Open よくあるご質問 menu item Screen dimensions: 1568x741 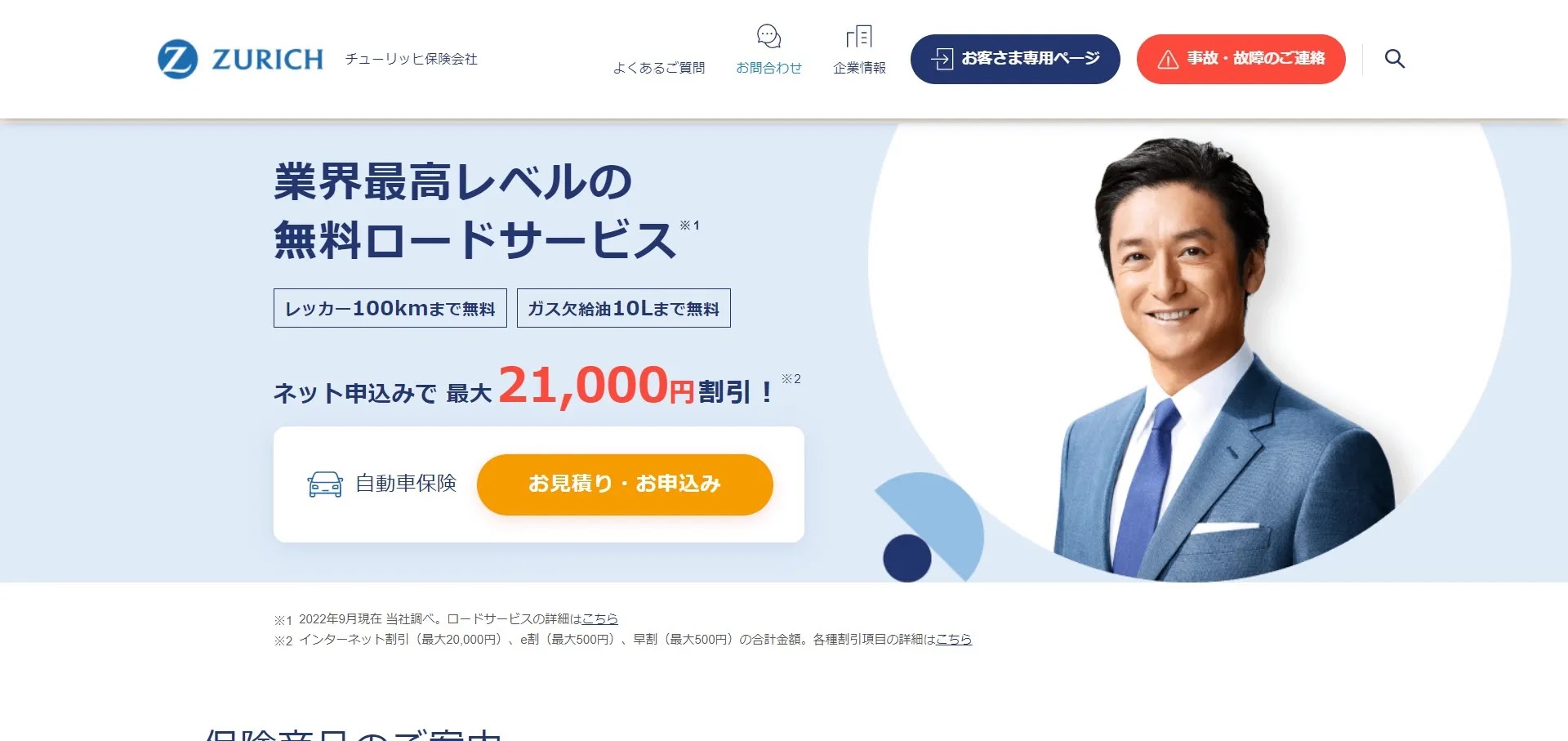pos(659,68)
